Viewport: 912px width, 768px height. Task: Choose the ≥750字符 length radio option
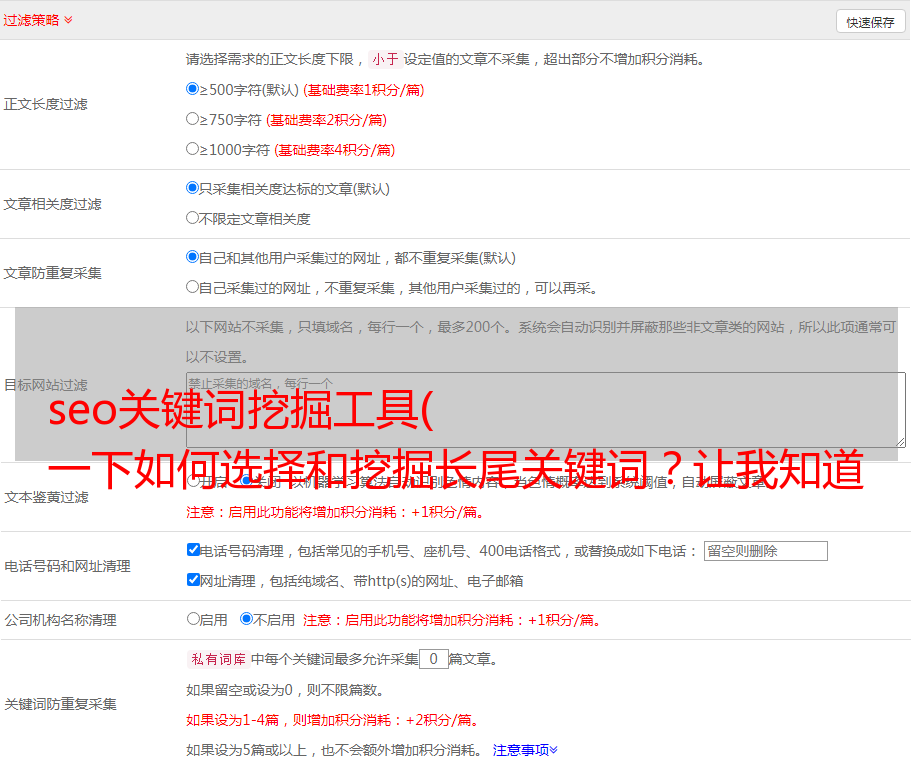193,119
